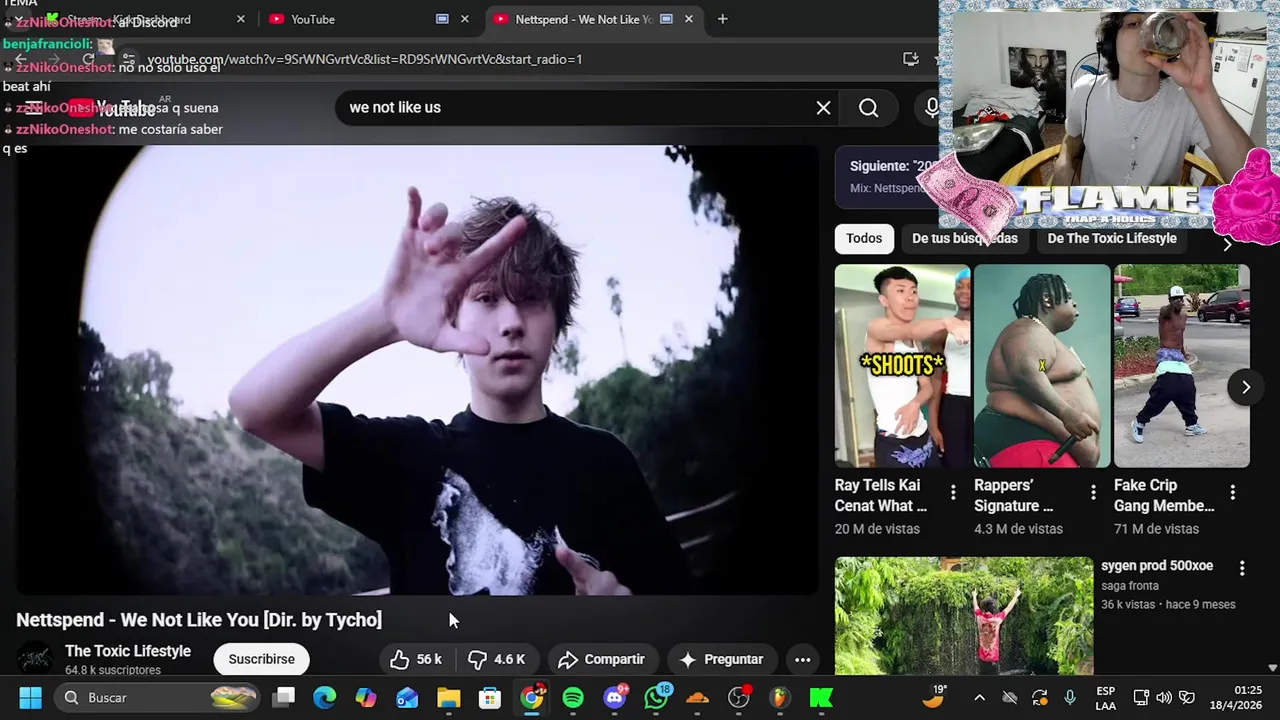1280x720 pixels.
Task: Open Kick app from the taskbar
Action: point(821,697)
